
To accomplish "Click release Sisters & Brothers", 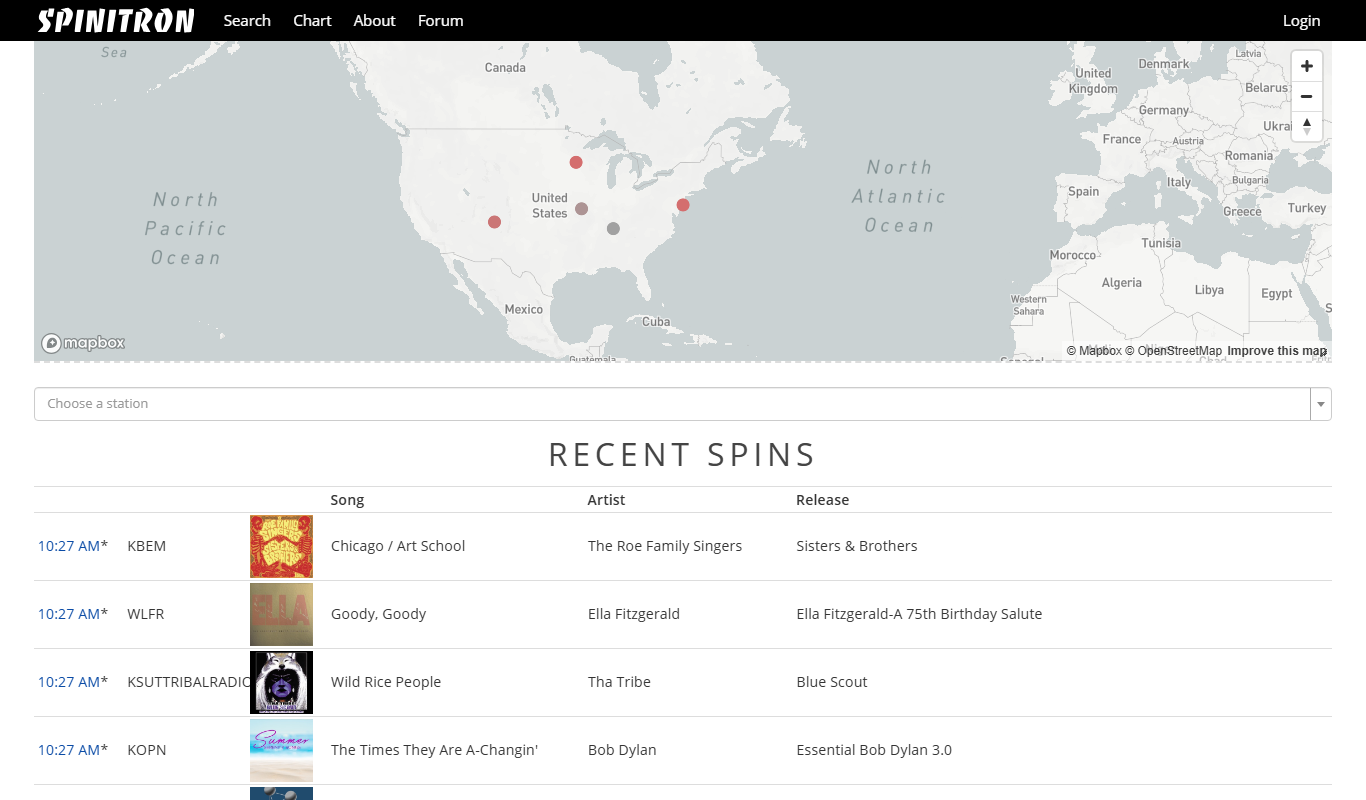I will pyautogui.click(x=857, y=546).
